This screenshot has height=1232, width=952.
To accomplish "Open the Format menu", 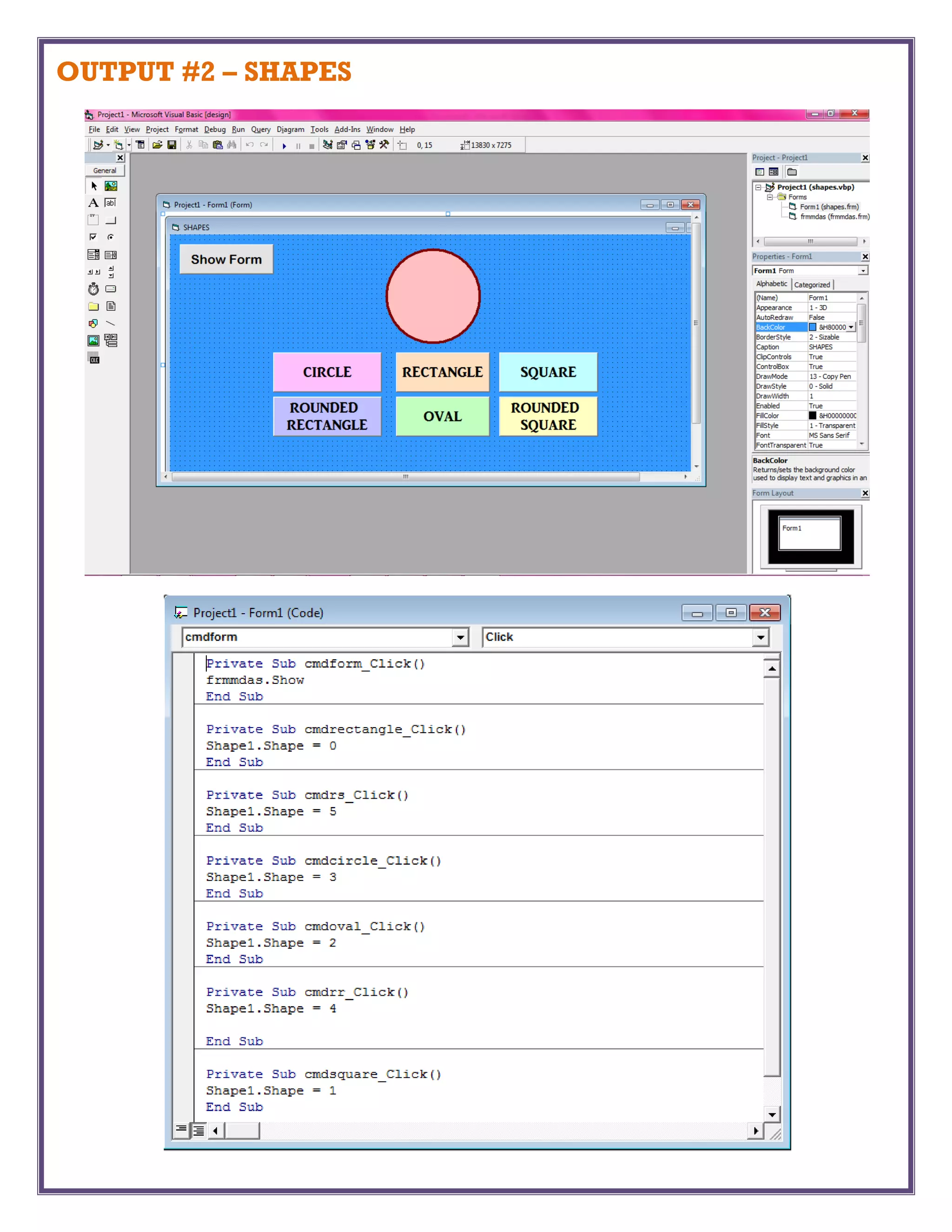I will [x=186, y=130].
